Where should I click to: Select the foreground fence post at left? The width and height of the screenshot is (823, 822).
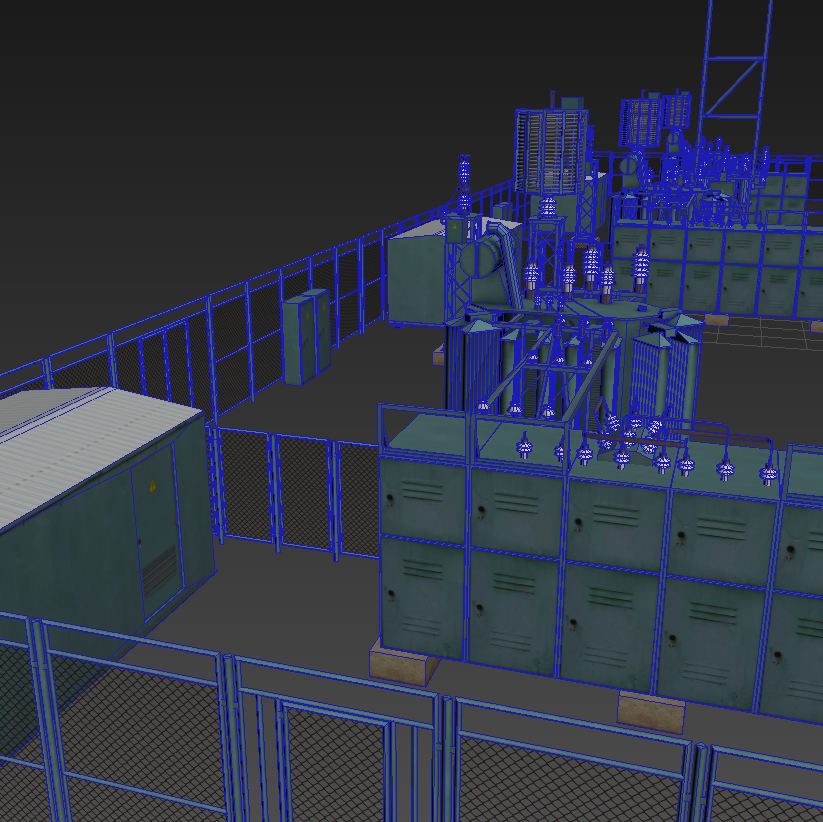50,719
